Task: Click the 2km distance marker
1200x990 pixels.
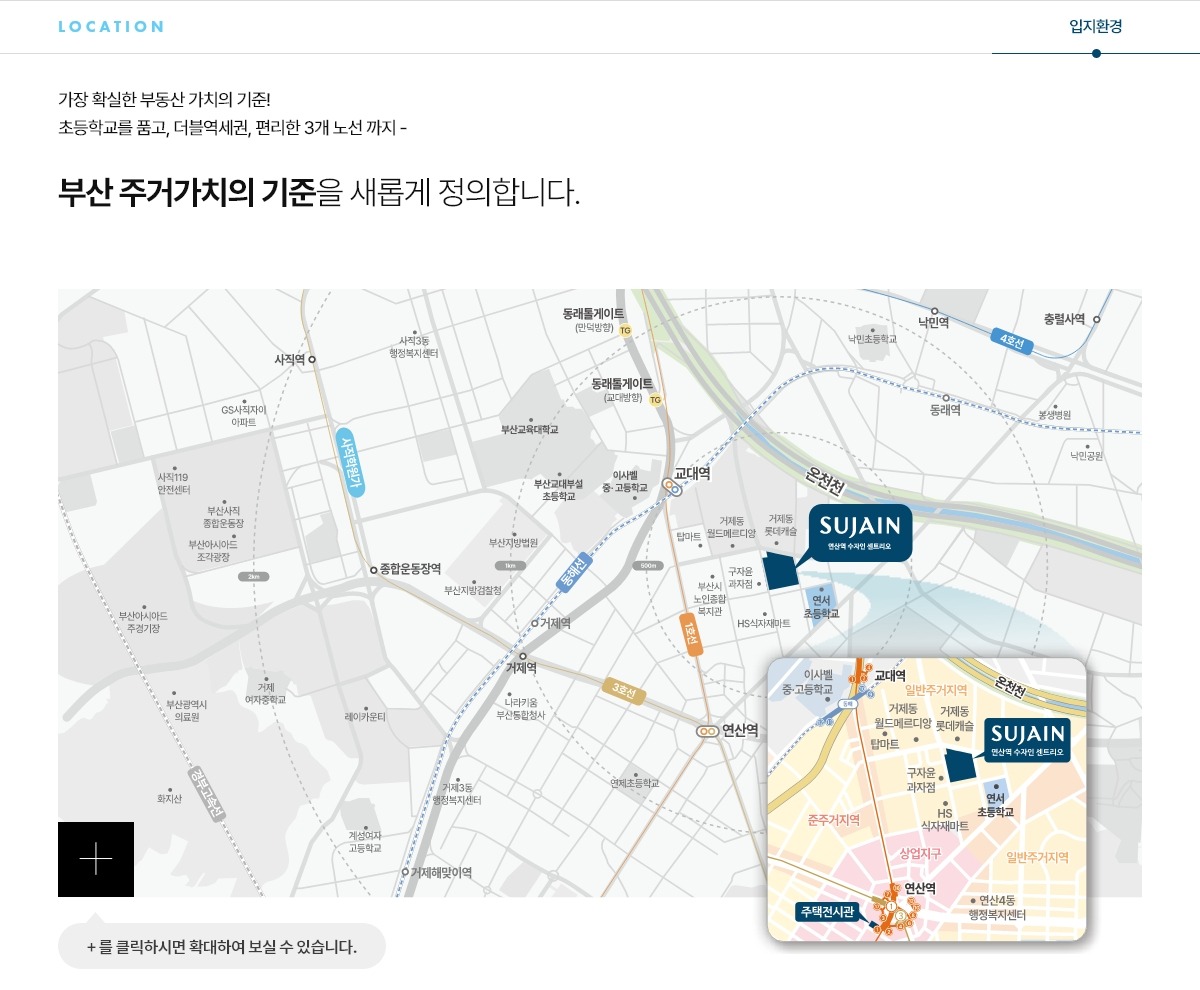Action: click(x=253, y=577)
